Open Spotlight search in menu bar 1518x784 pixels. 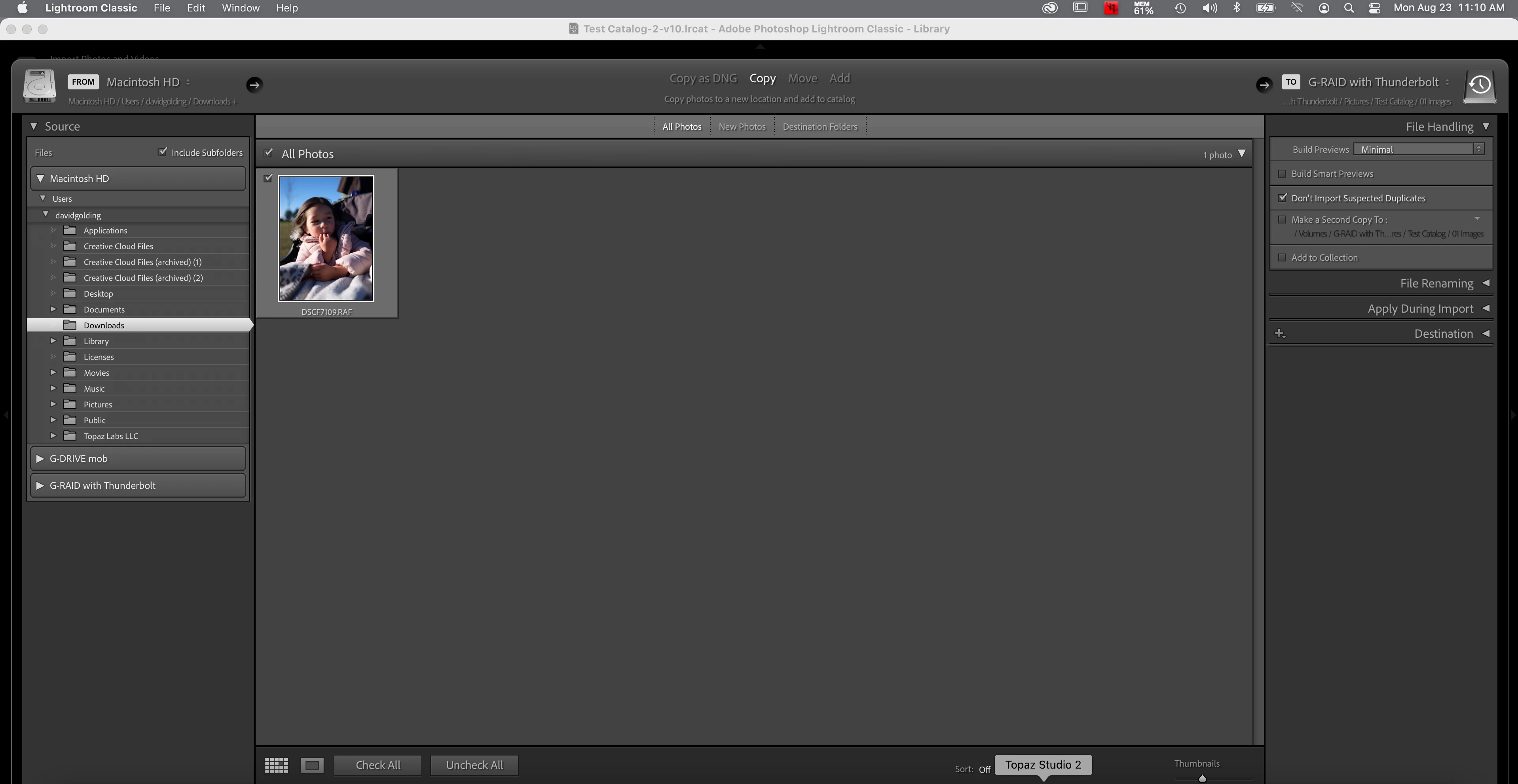1349,8
